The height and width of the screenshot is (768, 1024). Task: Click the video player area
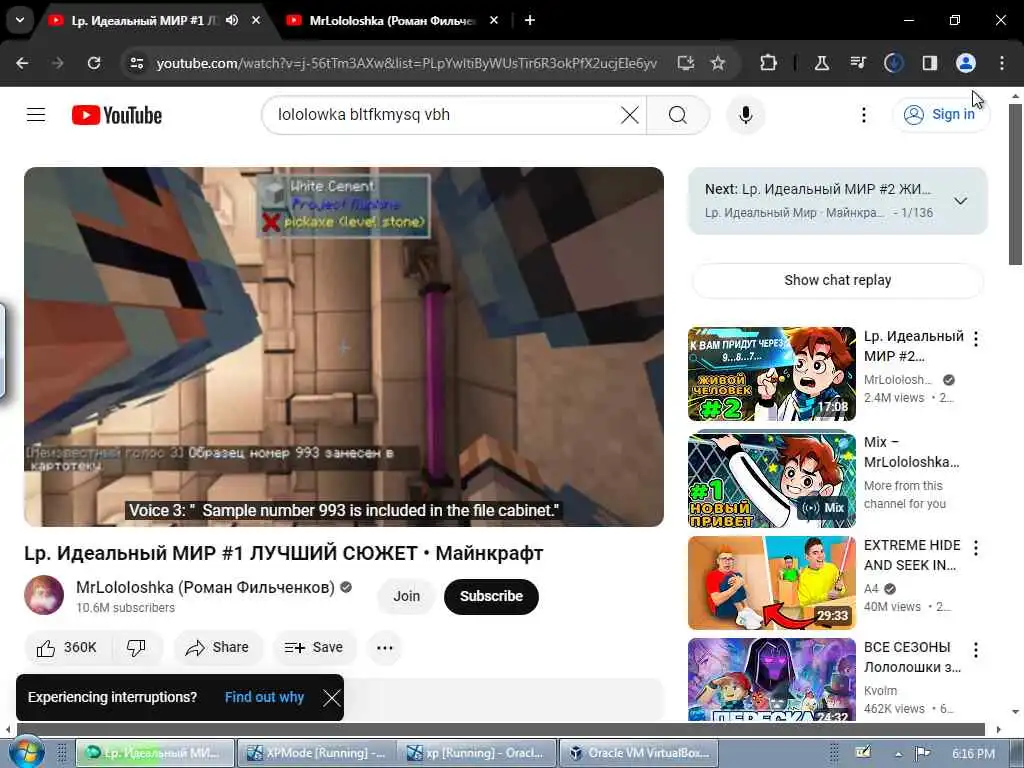coord(344,347)
